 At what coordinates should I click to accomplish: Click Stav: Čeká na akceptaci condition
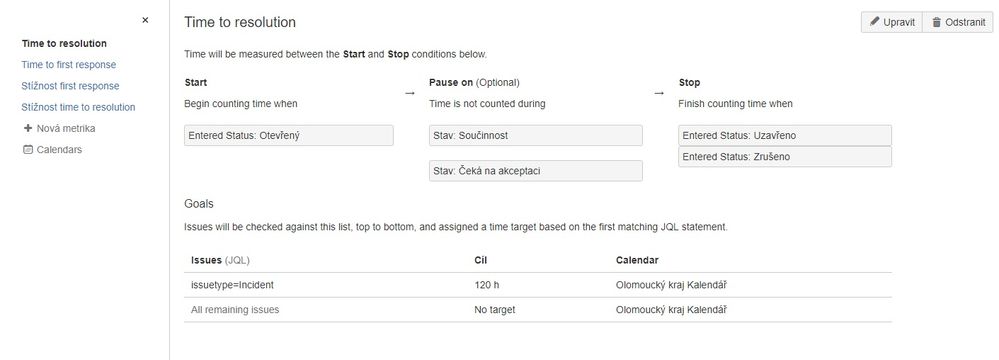pyautogui.click(x=536, y=171)
